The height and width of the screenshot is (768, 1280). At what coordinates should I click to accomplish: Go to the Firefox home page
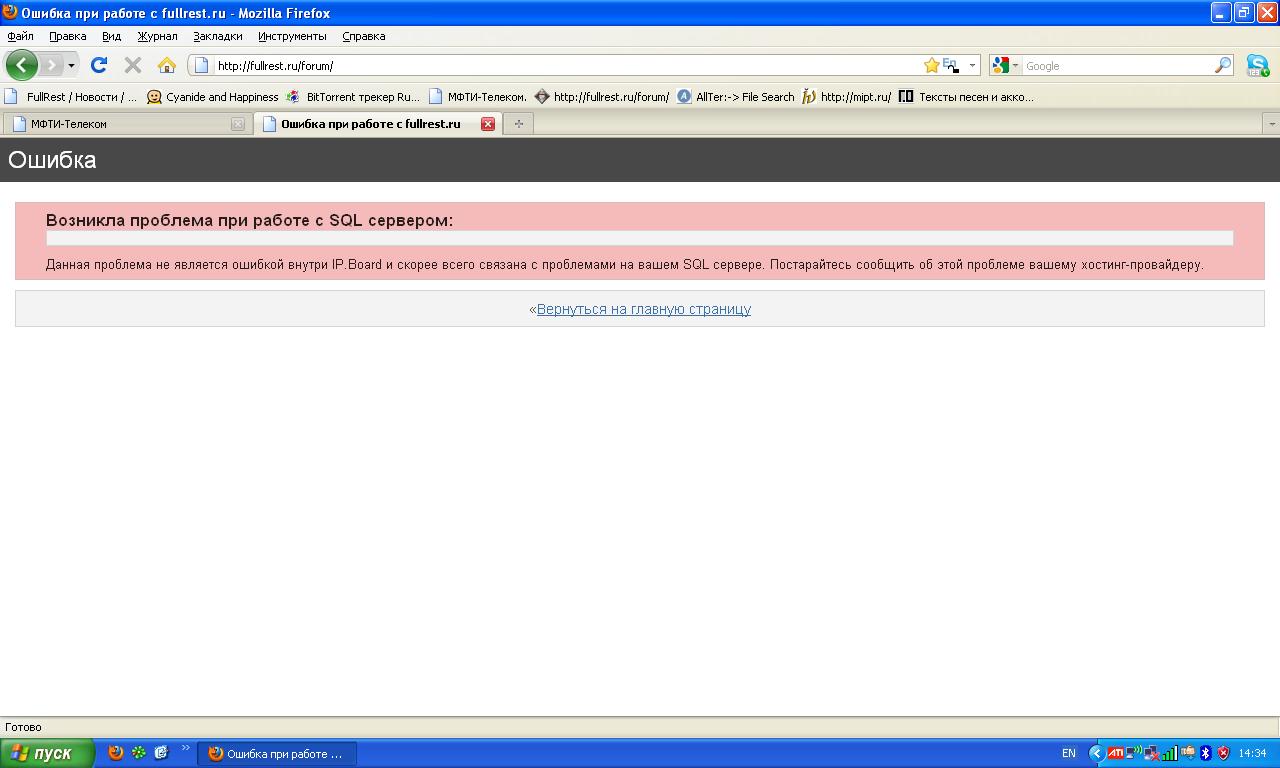tap(167, 65)
